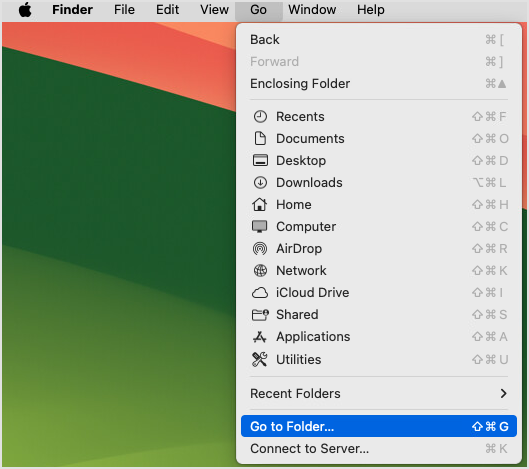The height and width of the screenshot is (469, 529).
Task: Click the AirDrop radar icon
Action: [260, 249]
